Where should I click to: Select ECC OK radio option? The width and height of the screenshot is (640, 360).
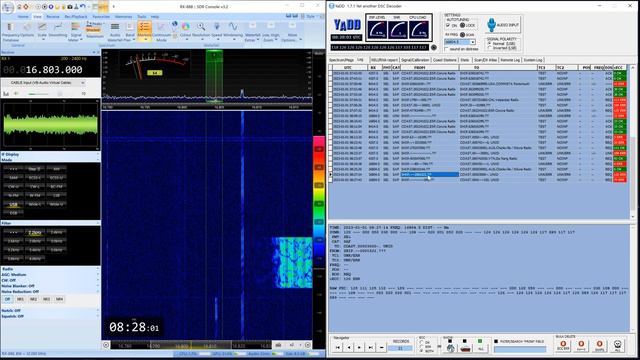tap(421, 342)
